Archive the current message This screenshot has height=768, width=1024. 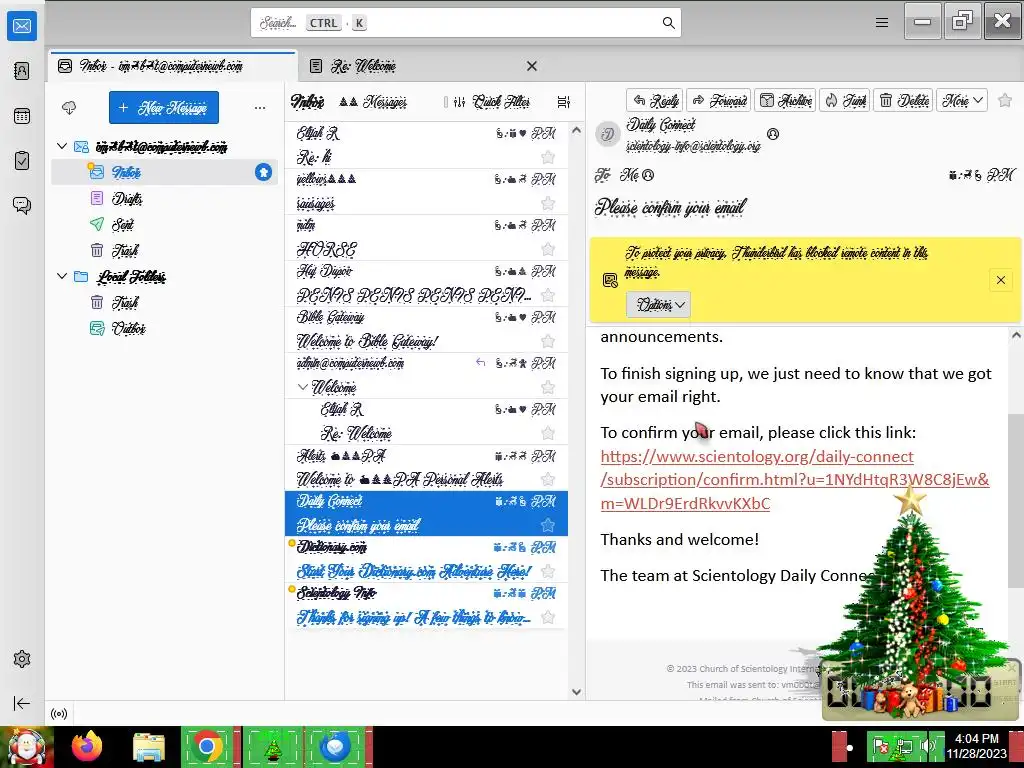(x=786, y=101)
